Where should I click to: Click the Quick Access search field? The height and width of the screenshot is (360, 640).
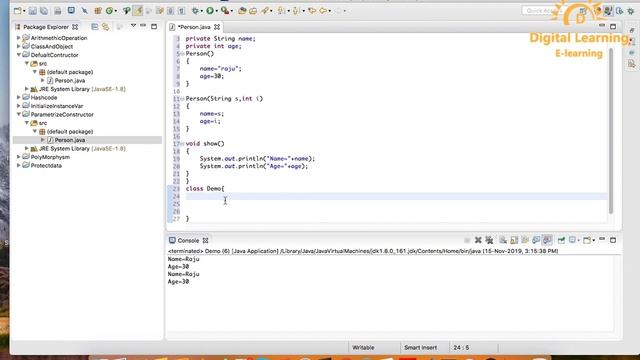tap(543, 11)
